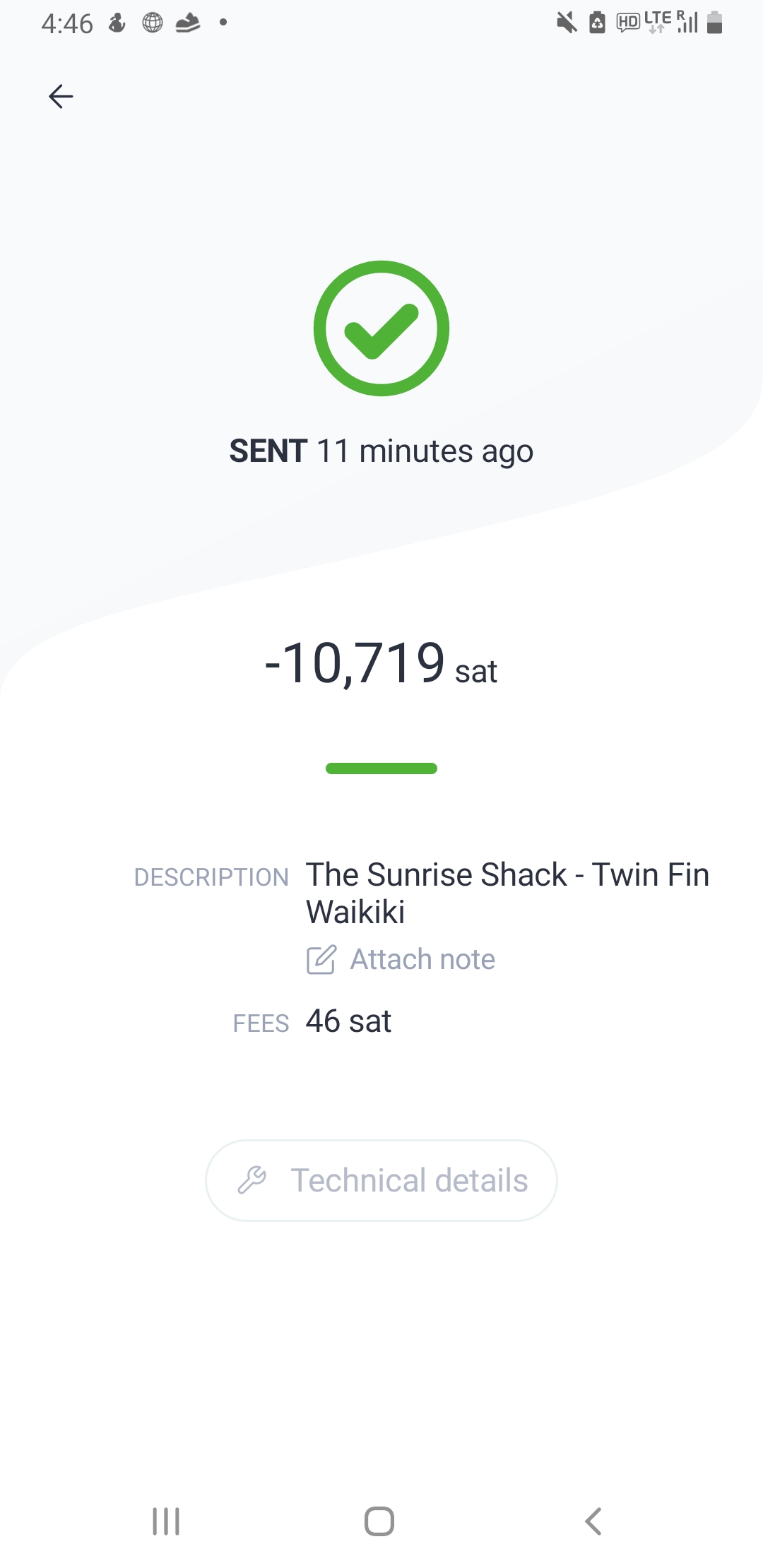Tap the Android navigation back chevron
Viewport: 763px width, 1568px height.
pos(593,1521)
